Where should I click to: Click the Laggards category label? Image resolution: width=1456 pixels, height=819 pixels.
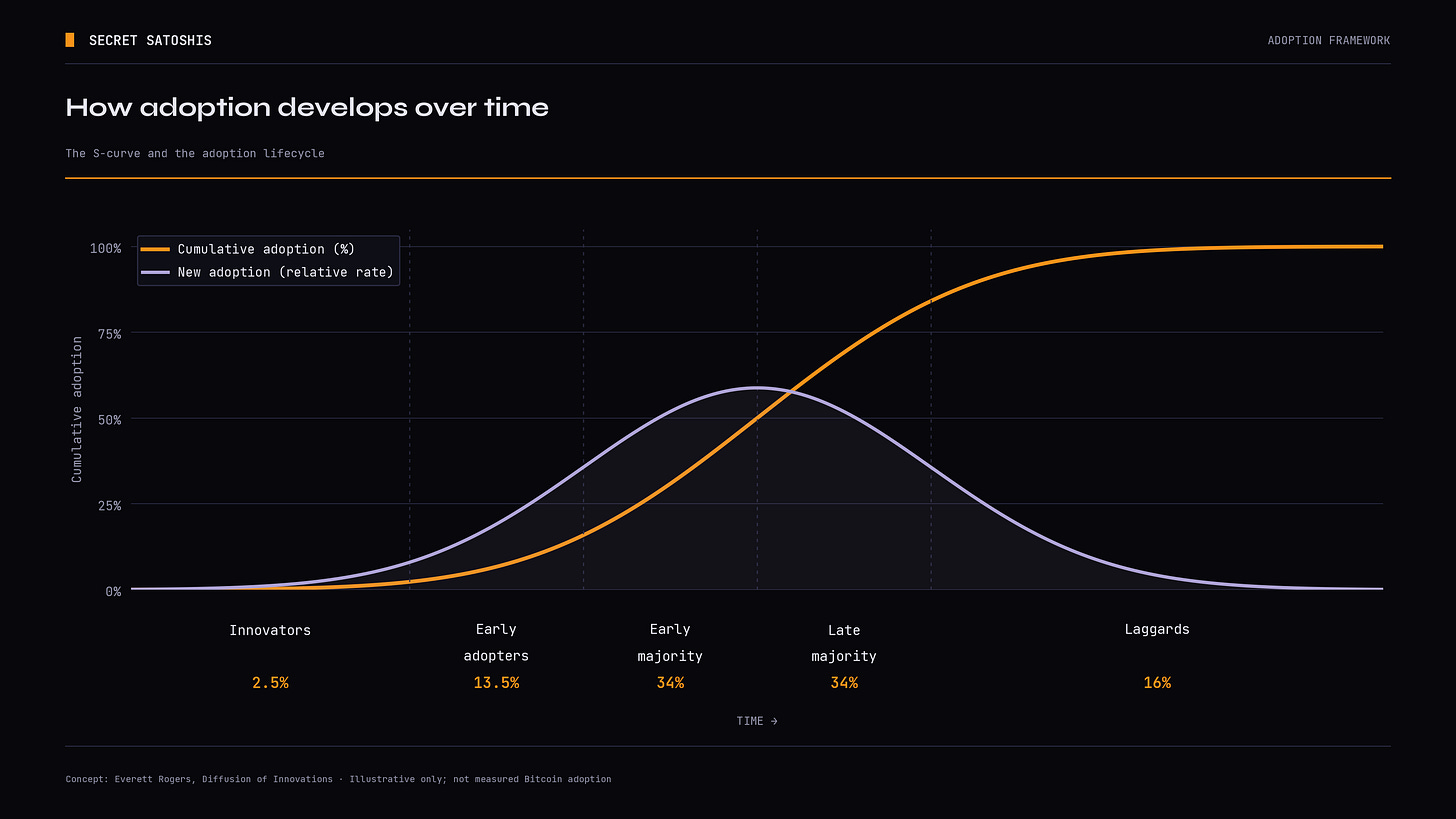pyautogui.click(x=1157, y=629)
